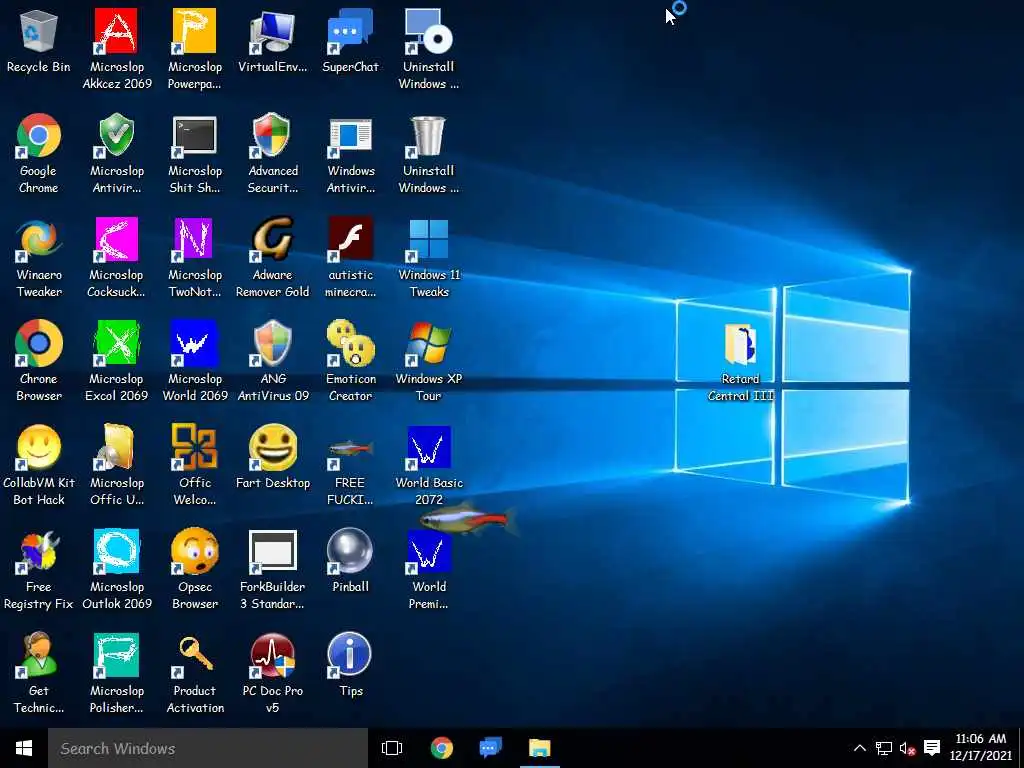Show hidden system tray icons
The image size is (1024, 768).
click(859, 748)
